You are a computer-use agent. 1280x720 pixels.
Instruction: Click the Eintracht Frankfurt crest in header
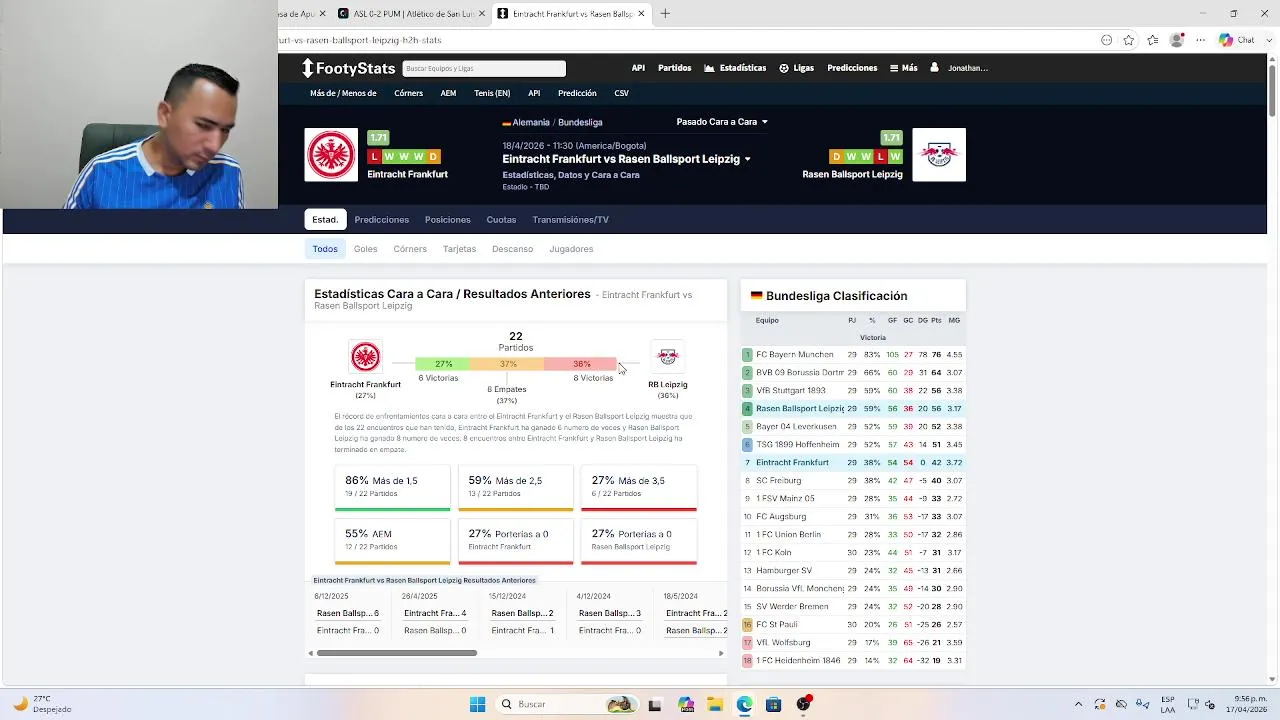[331, 155]
